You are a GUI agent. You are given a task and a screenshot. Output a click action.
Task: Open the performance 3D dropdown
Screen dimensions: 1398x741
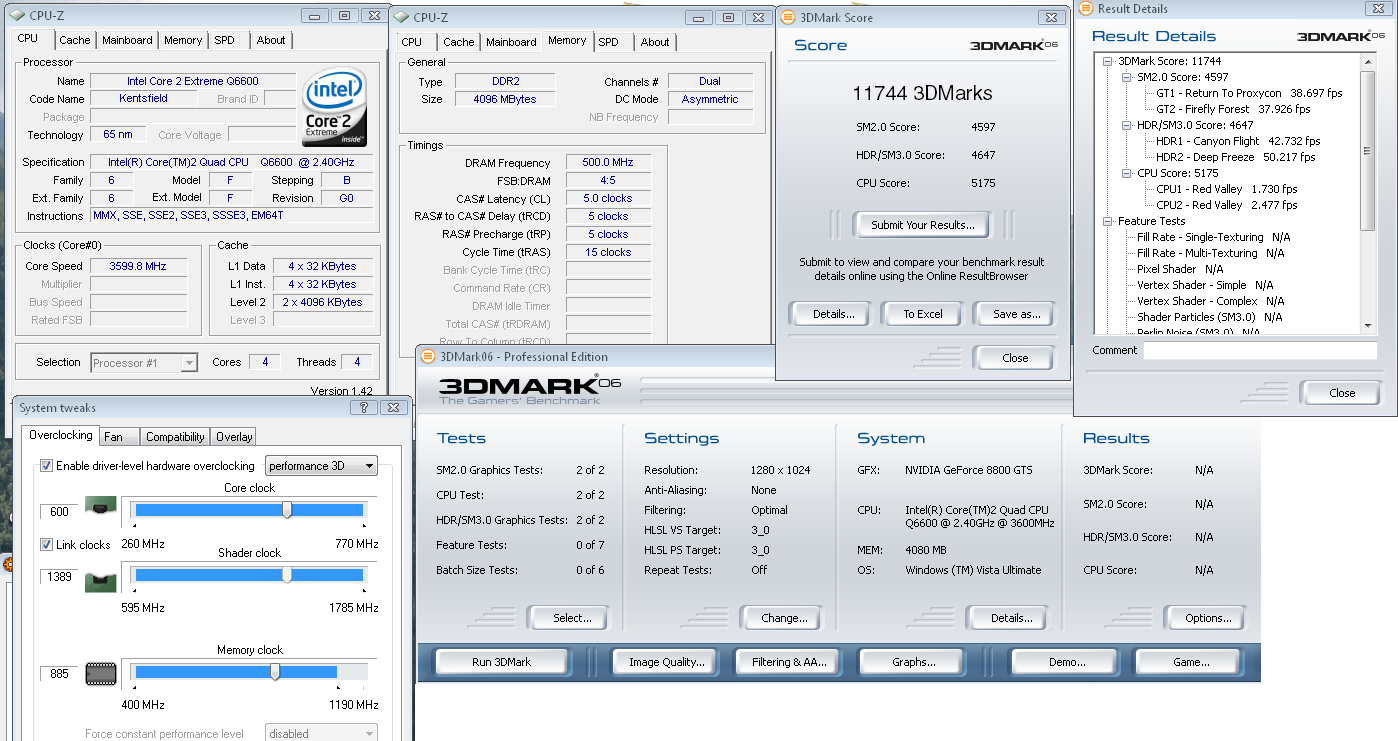pos(321,465)
